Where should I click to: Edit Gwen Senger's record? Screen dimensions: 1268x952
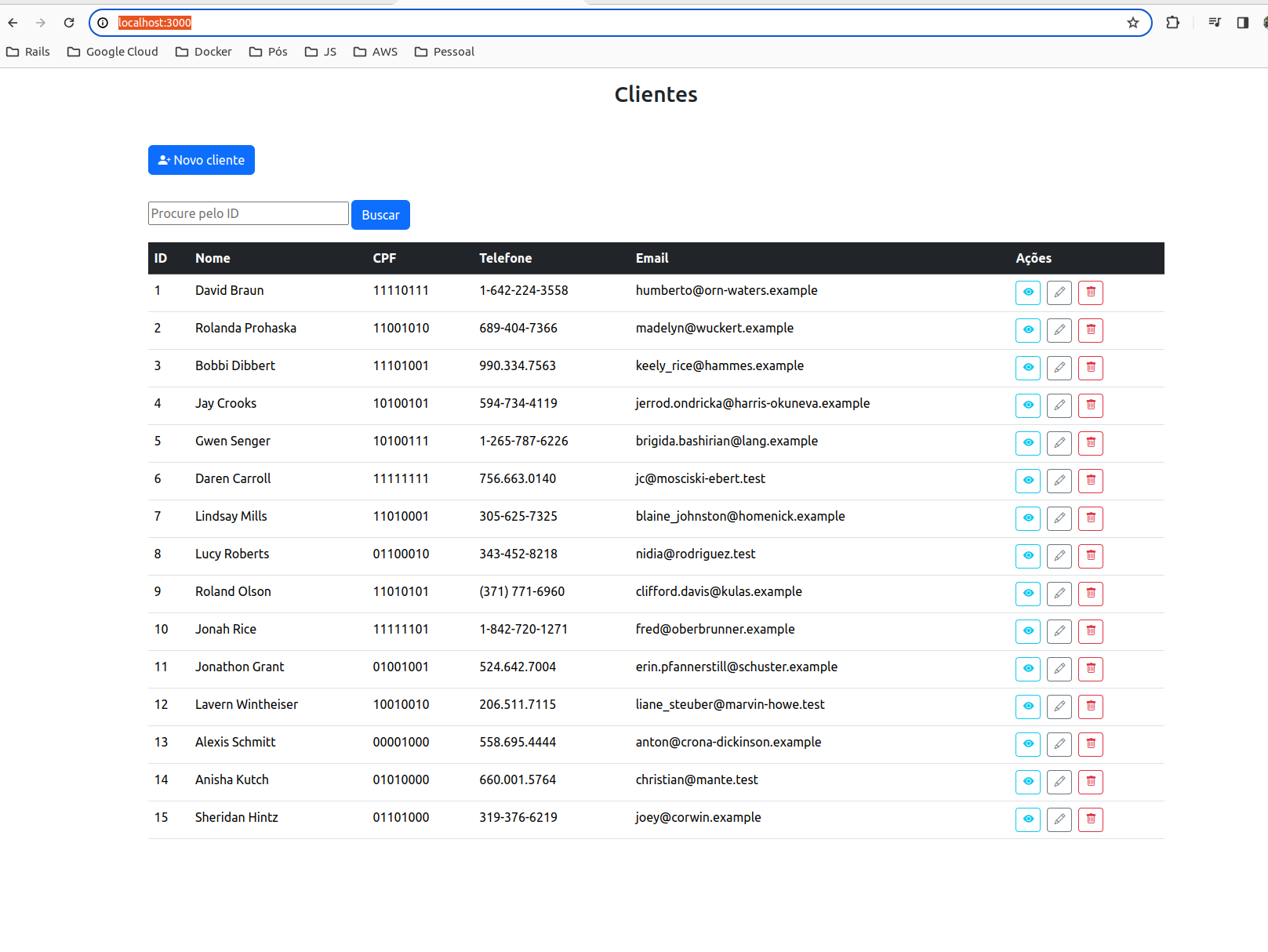(1059, 443)
